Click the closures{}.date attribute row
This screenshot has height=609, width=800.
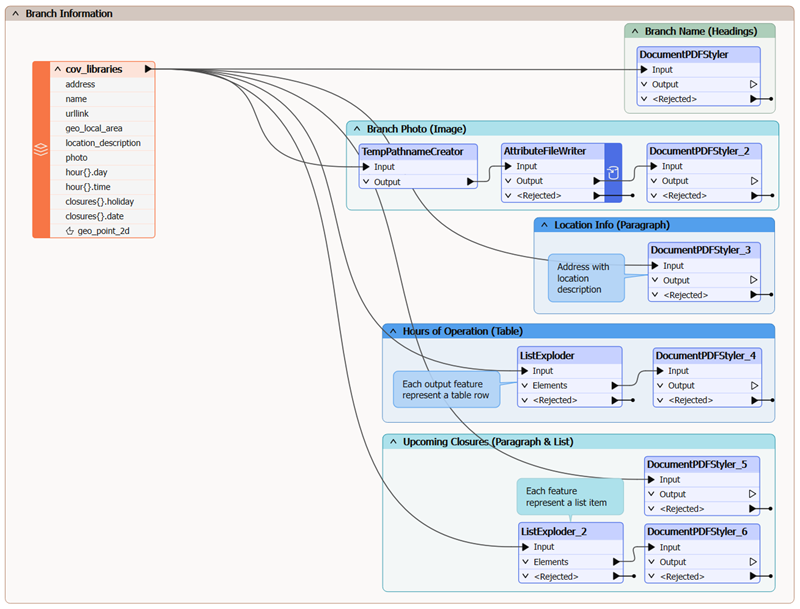[x=102, y=216]
